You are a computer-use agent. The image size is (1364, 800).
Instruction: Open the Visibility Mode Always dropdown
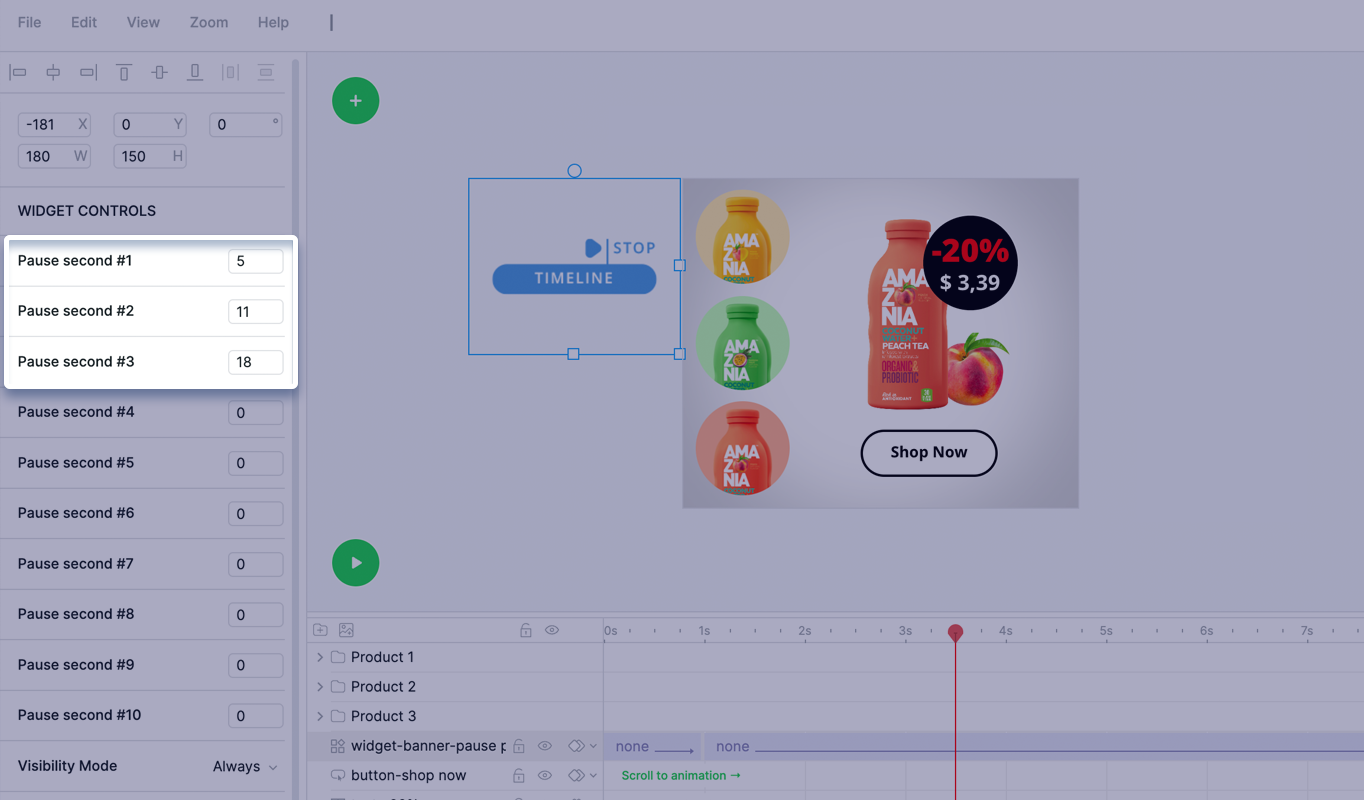pos(245,766)
